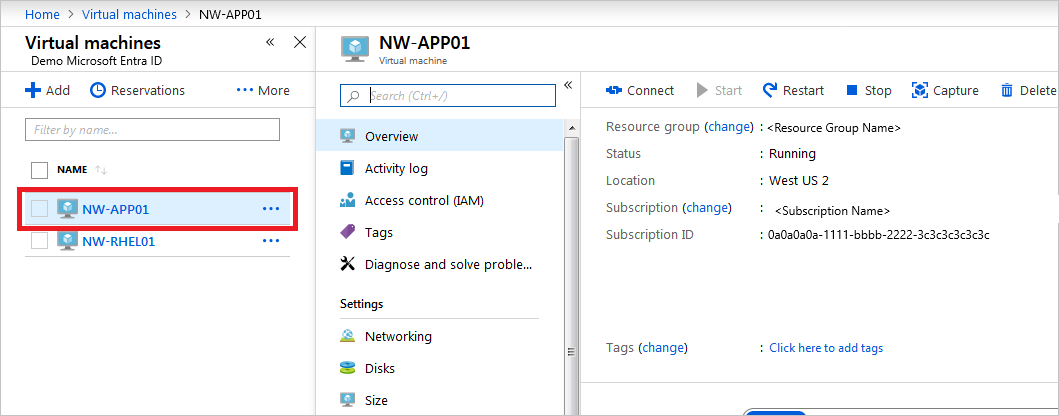Open the NW-RHEL01 virtual machine link

(119, 241)
